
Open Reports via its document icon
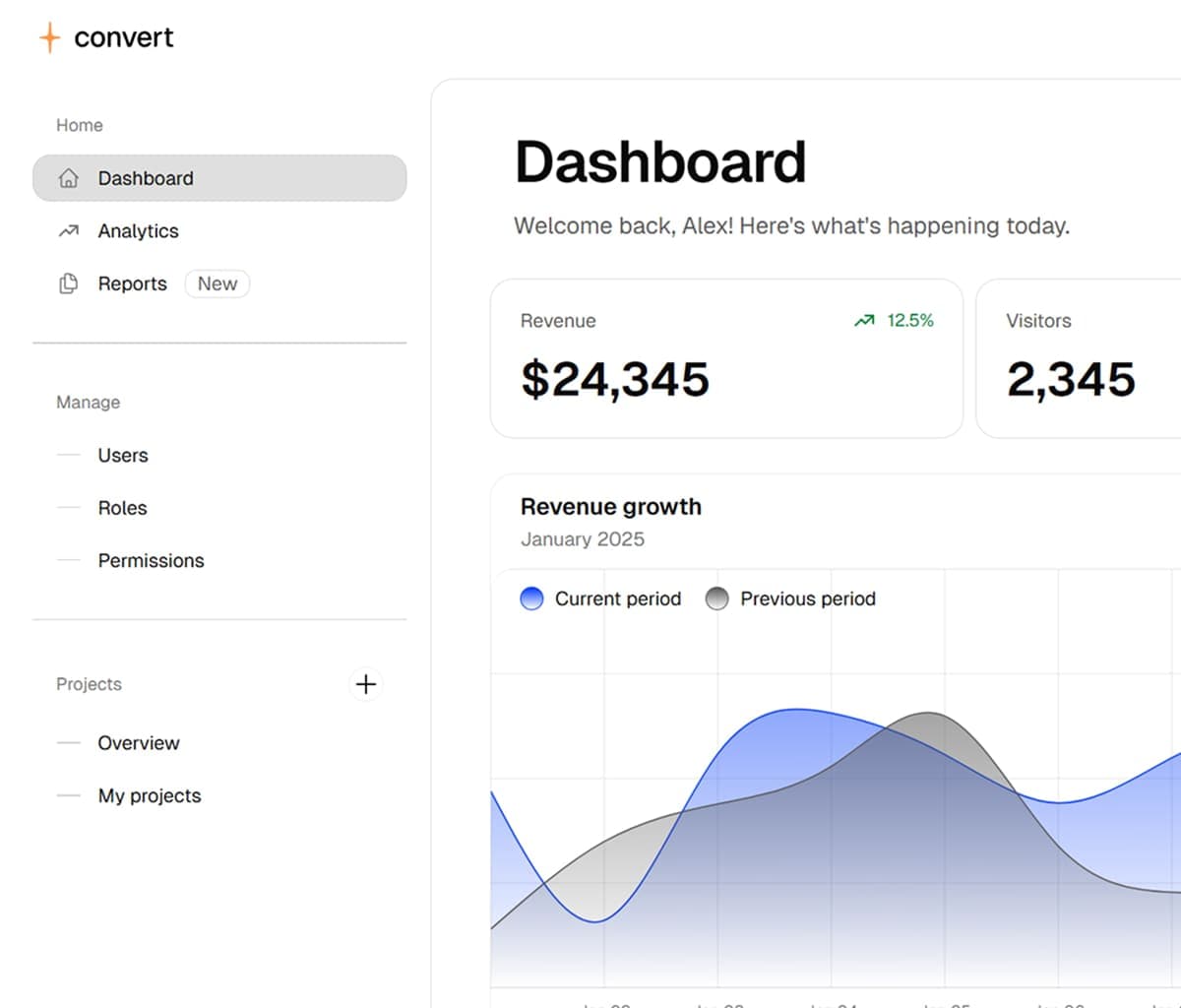click(68, 283)
